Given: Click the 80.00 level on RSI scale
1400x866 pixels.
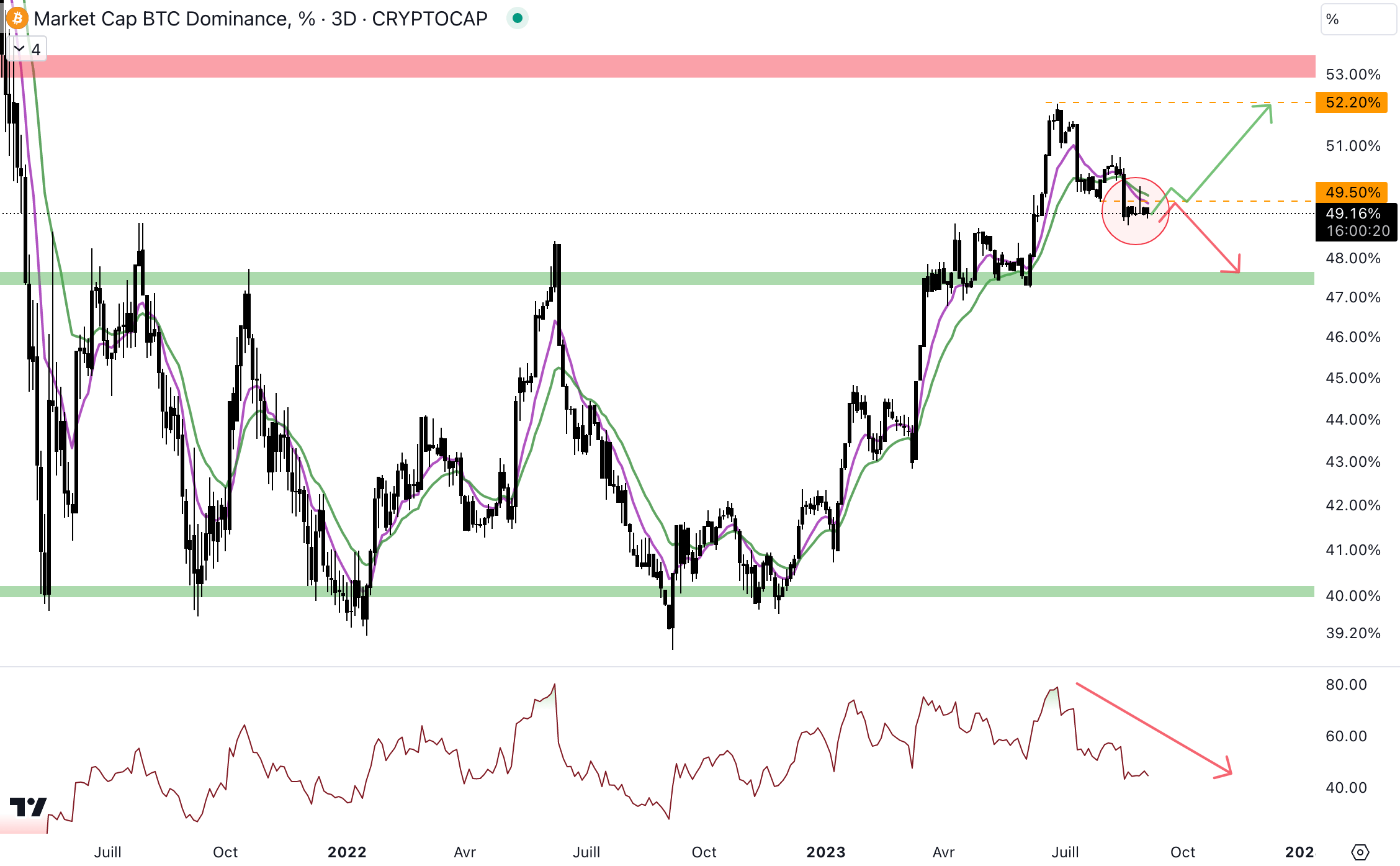Looking at the screenshot, I should coord(1345,685).
